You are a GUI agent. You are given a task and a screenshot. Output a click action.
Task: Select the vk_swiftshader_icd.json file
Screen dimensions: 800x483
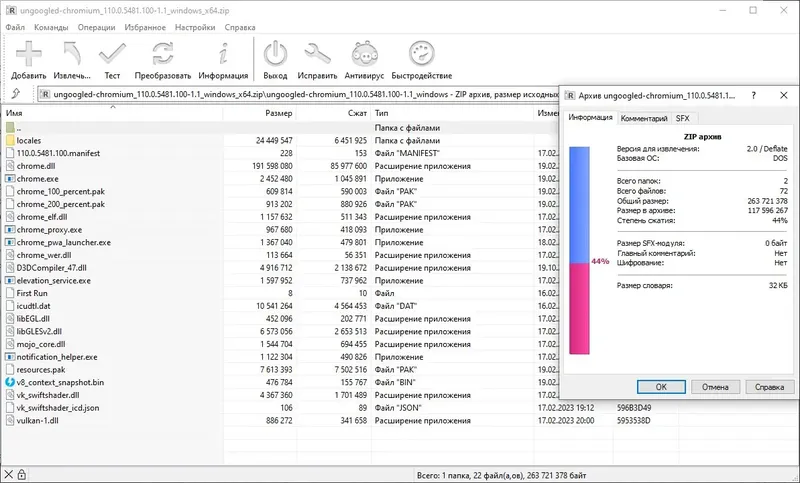58,408
